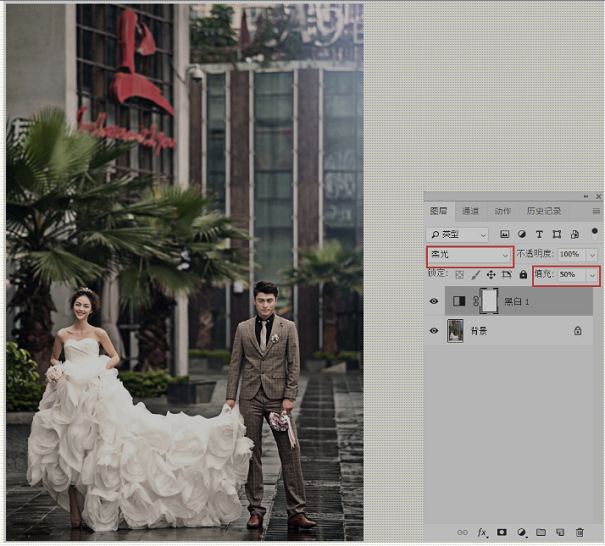
Task: Filter layers by adjustment layer icon
Action: coord(522,234)
